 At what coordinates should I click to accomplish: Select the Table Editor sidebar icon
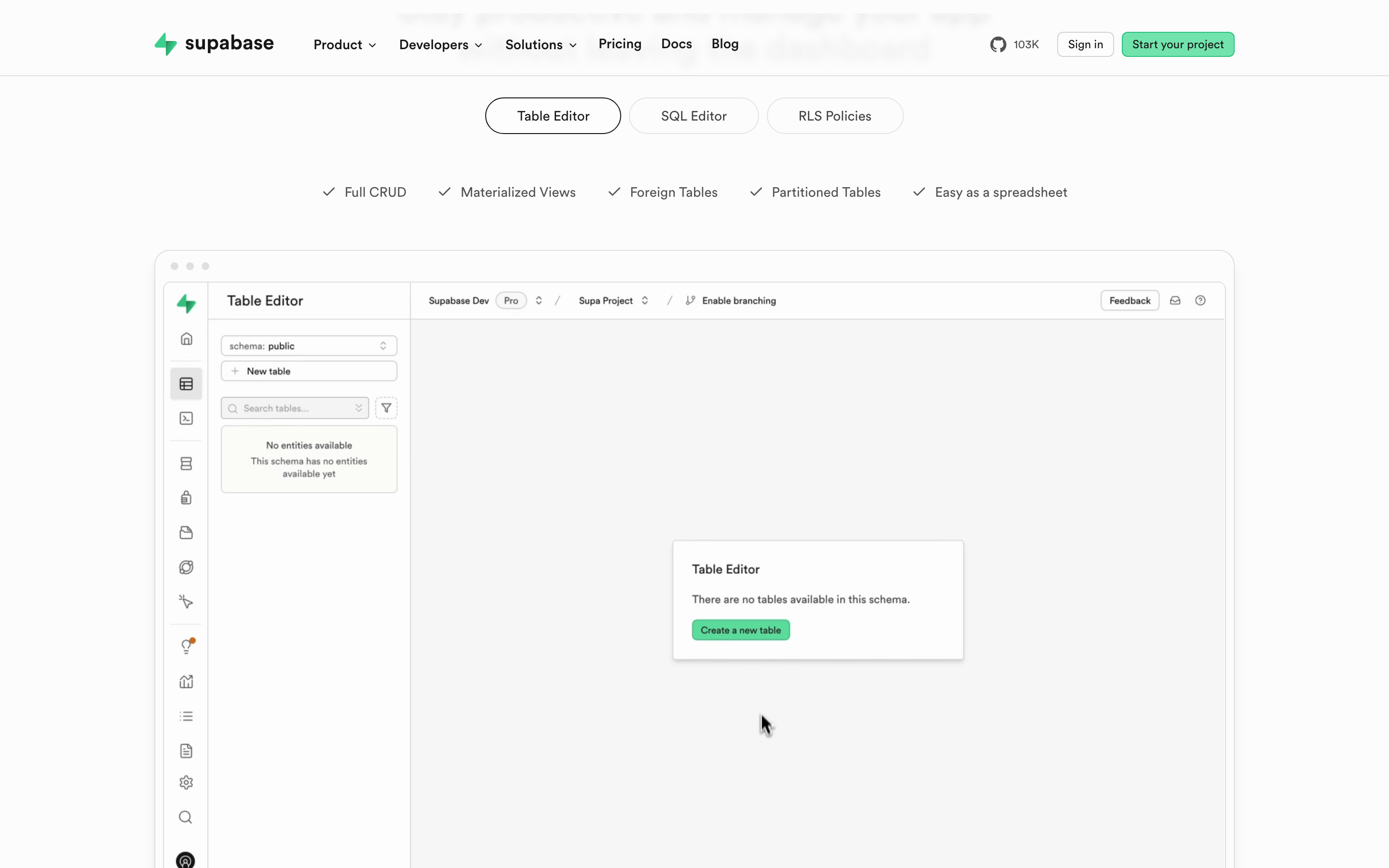186,383
